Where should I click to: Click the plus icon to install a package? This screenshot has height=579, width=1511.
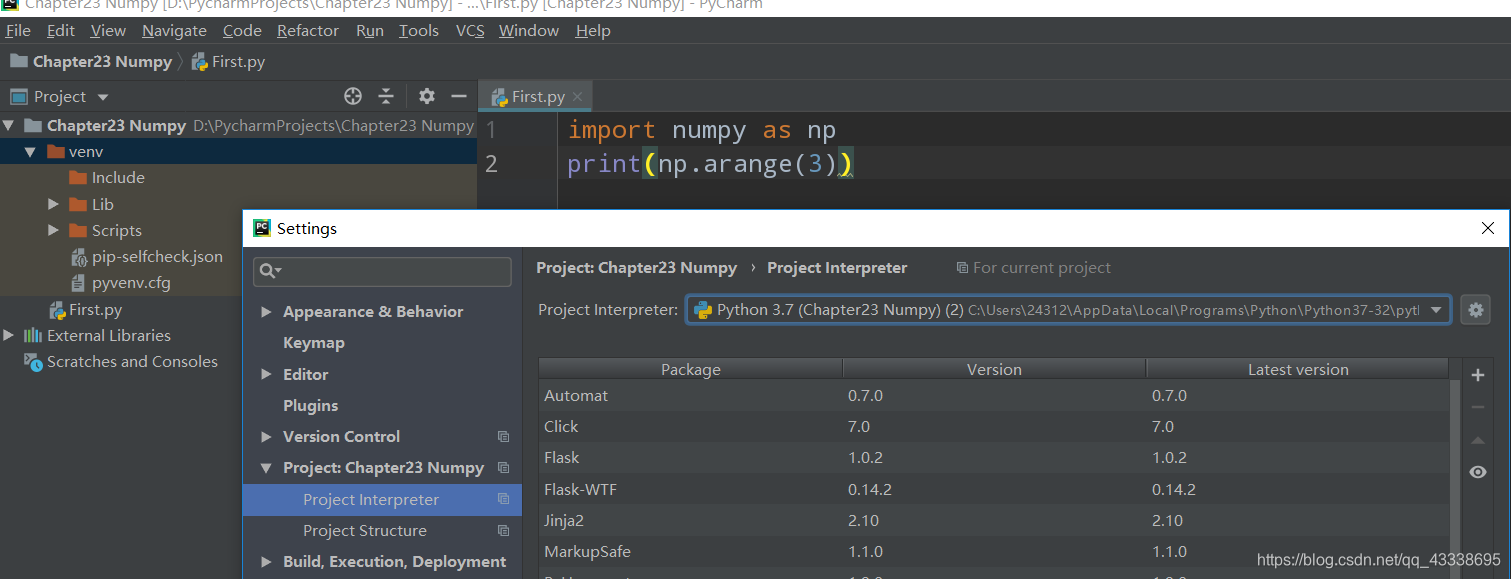click(1478, 376)
